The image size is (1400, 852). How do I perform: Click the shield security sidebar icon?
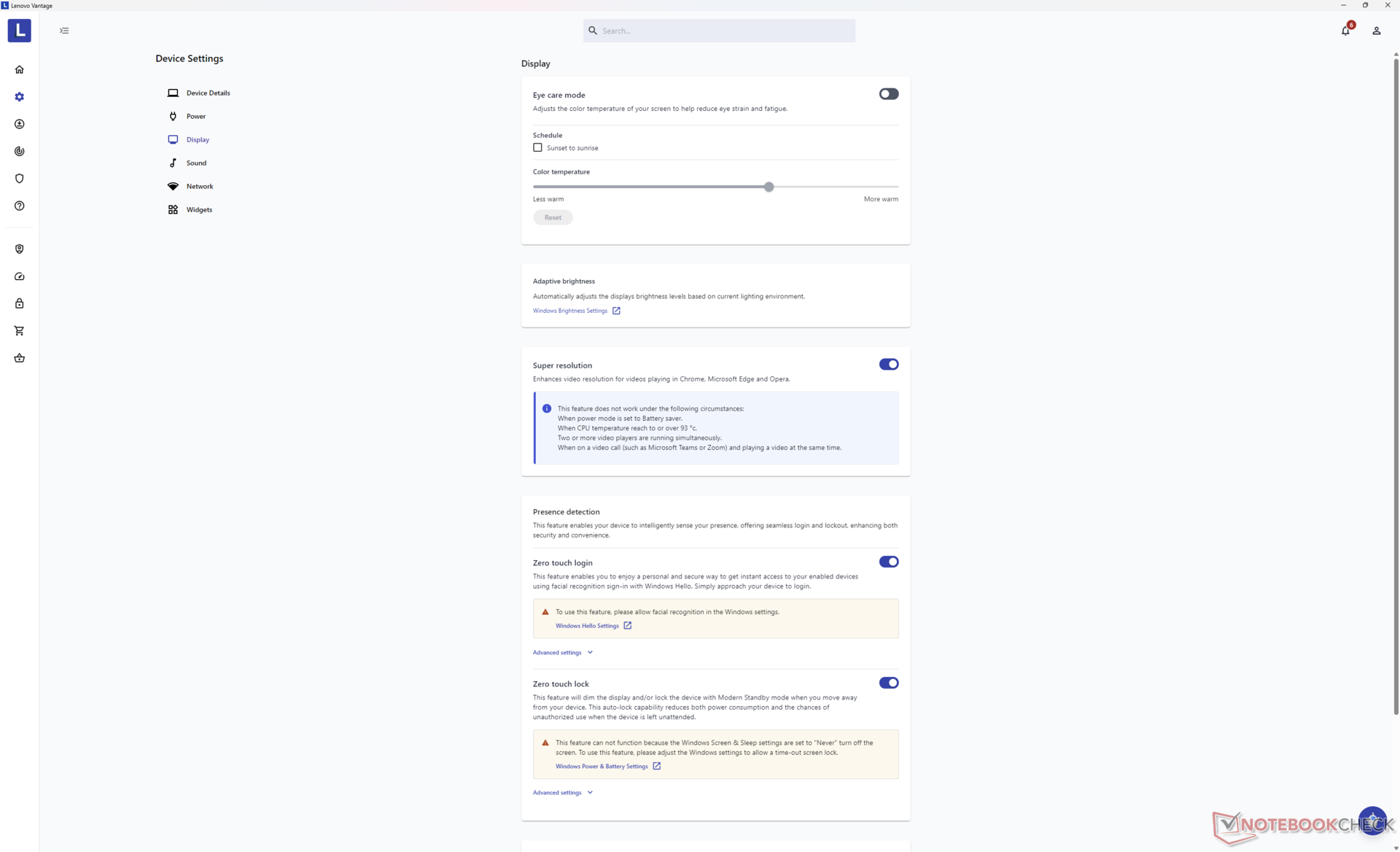click(x=20, y=179)
